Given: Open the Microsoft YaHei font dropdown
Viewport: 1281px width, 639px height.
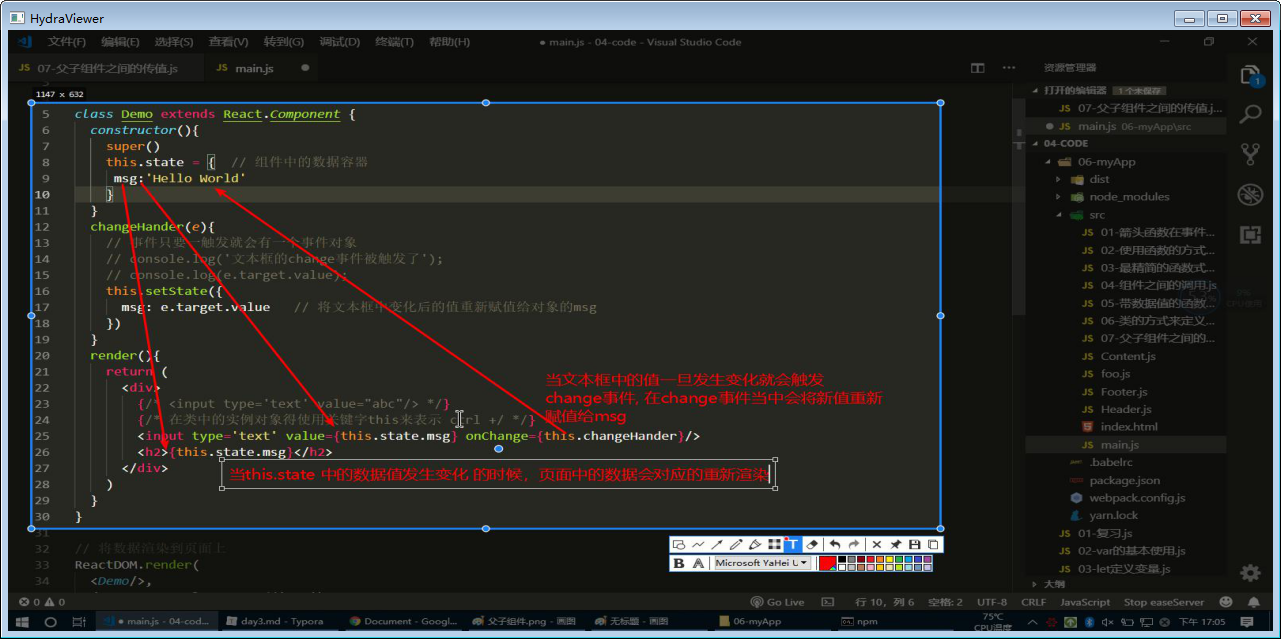Looking at the screenshot, I should pos(761,563).
